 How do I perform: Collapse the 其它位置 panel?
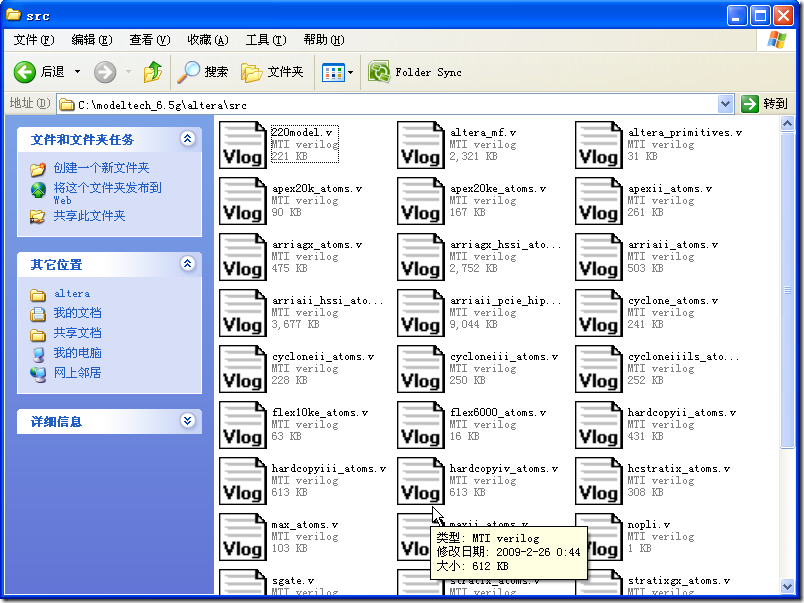pos(187,264)
